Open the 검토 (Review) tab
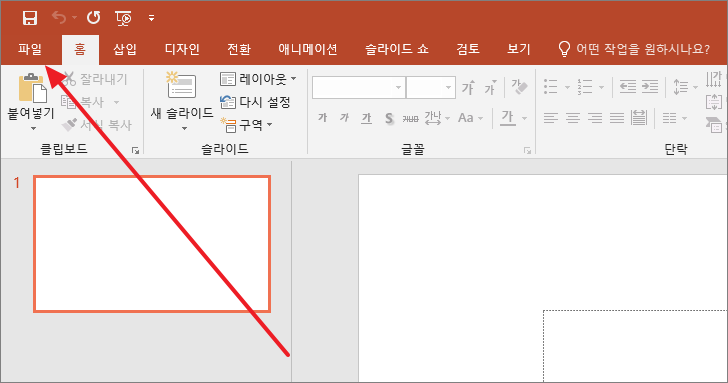Image resolution: width=728 pixels, height=383 pixels. pos(468,49)
